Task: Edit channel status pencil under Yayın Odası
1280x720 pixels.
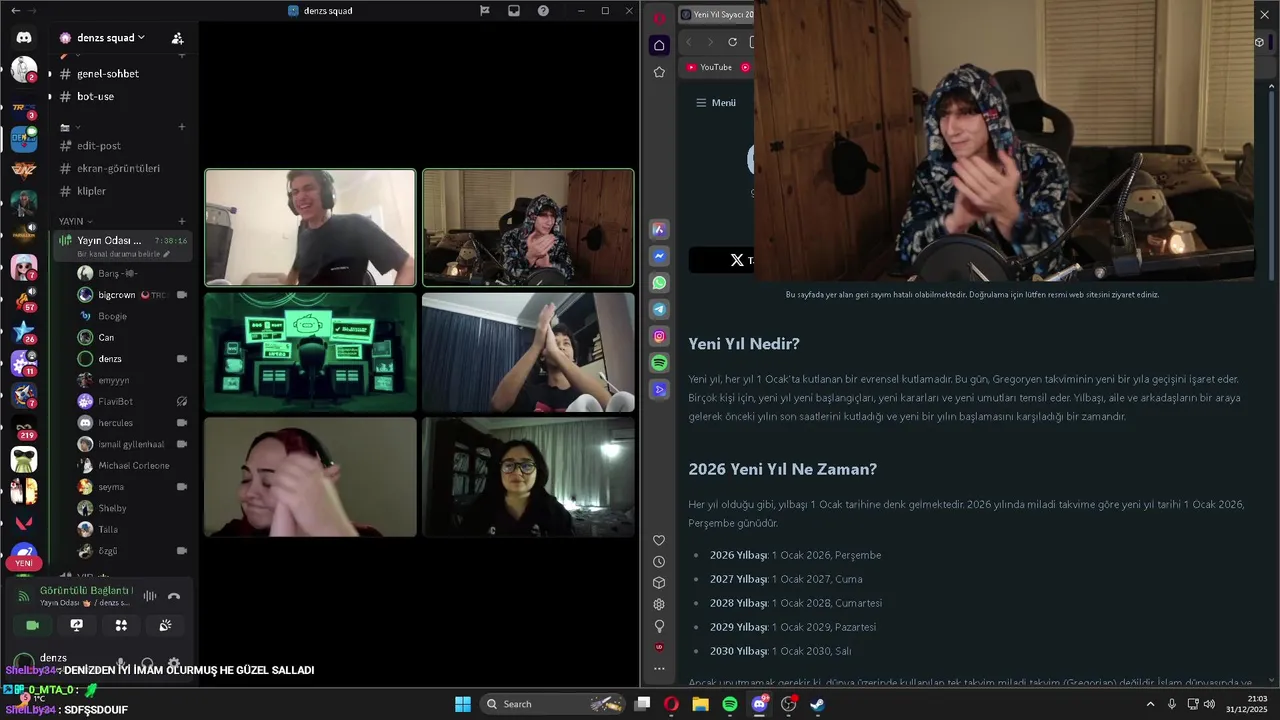Action: 167,254
